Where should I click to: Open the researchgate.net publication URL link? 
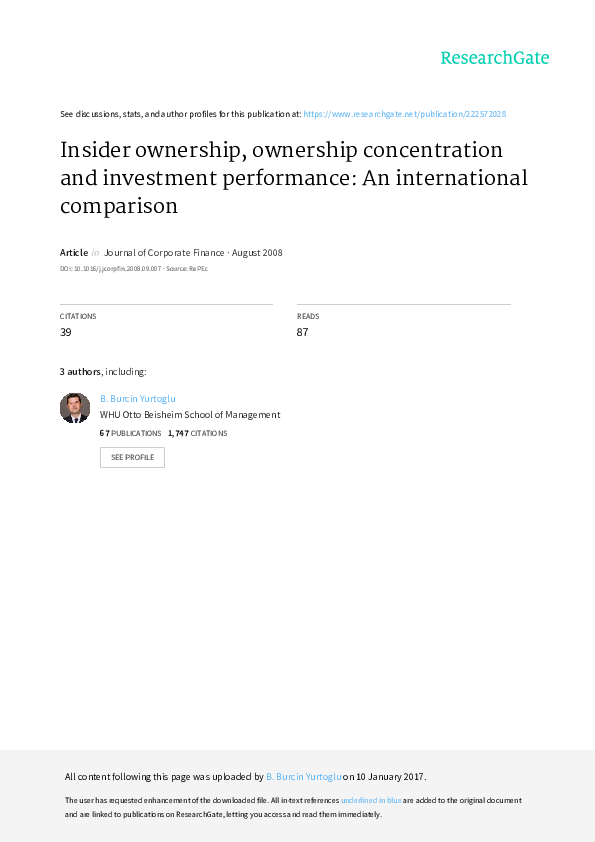click(x=404, y=114)
